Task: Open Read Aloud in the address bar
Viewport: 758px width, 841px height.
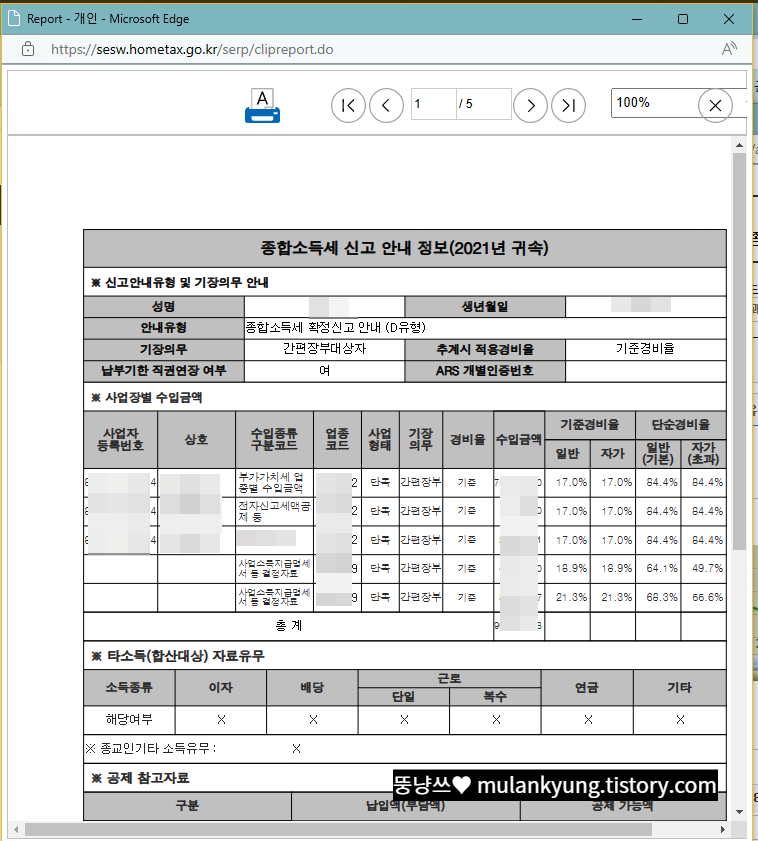Action: tap(728, 49)
